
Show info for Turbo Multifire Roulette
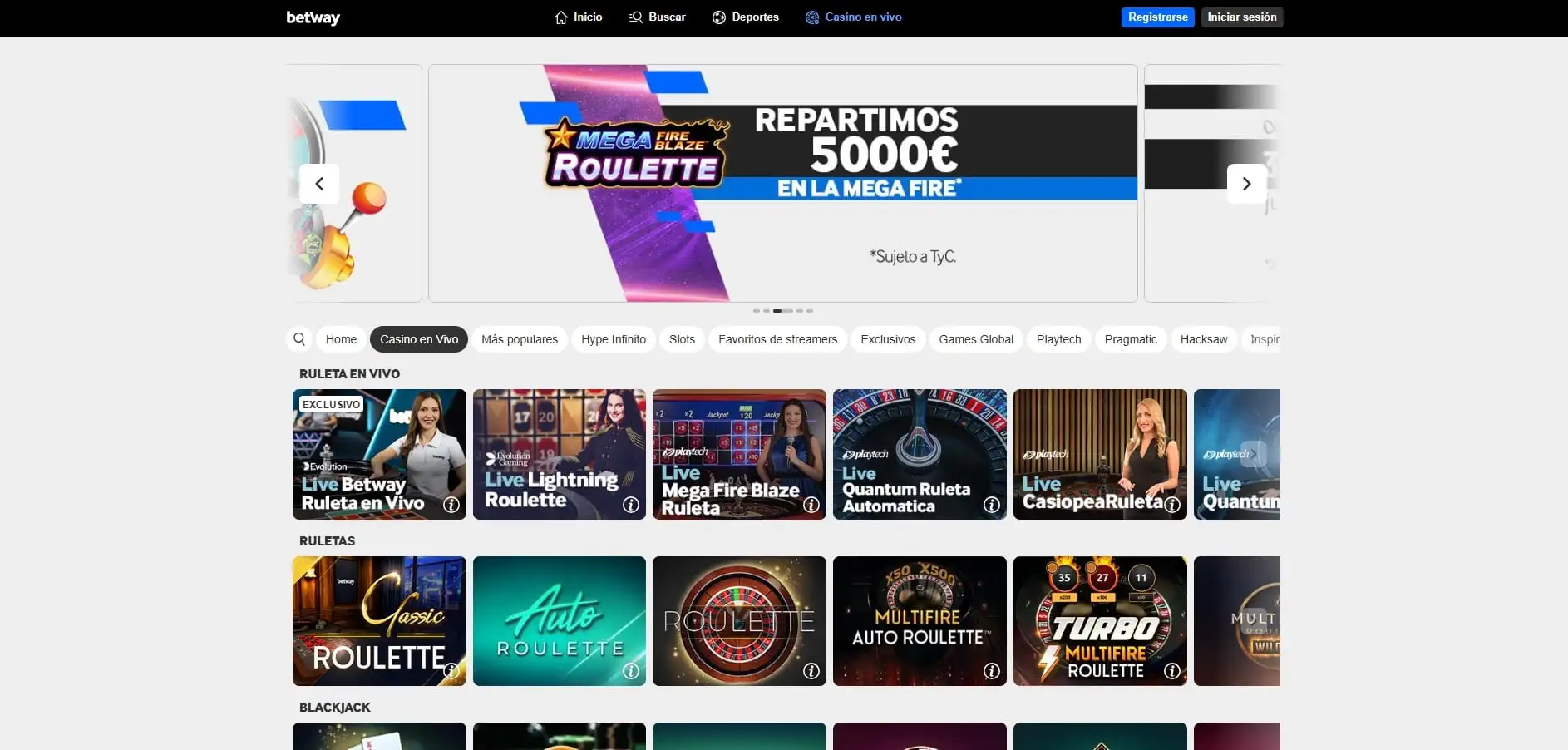point(1172,671)
